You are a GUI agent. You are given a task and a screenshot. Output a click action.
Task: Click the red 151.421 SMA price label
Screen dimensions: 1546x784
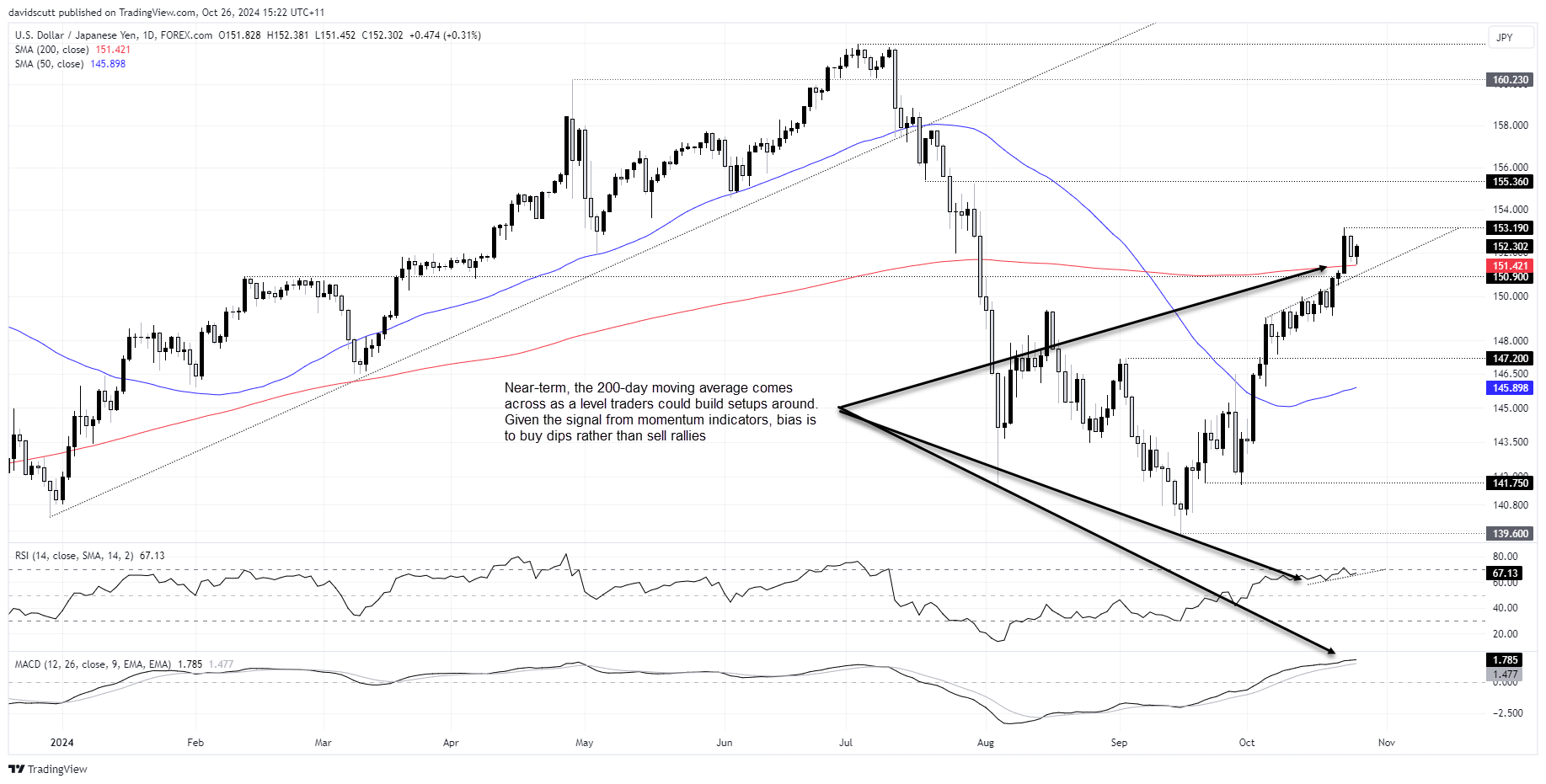point(1510,266)
